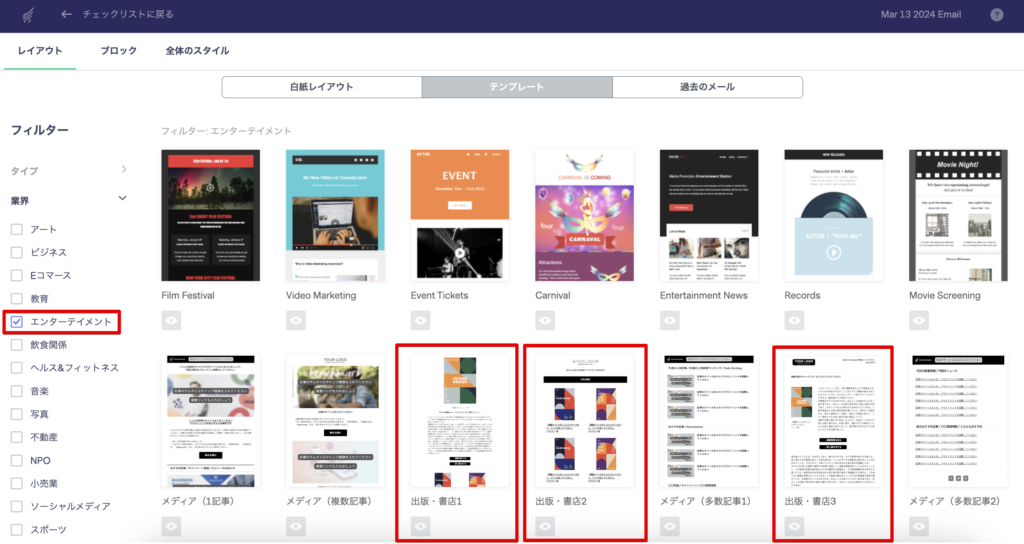Image resolution: width=1024 pixels, height=544 pixels.
Task: Select the 過去のメール button
Action: [707, 87]
